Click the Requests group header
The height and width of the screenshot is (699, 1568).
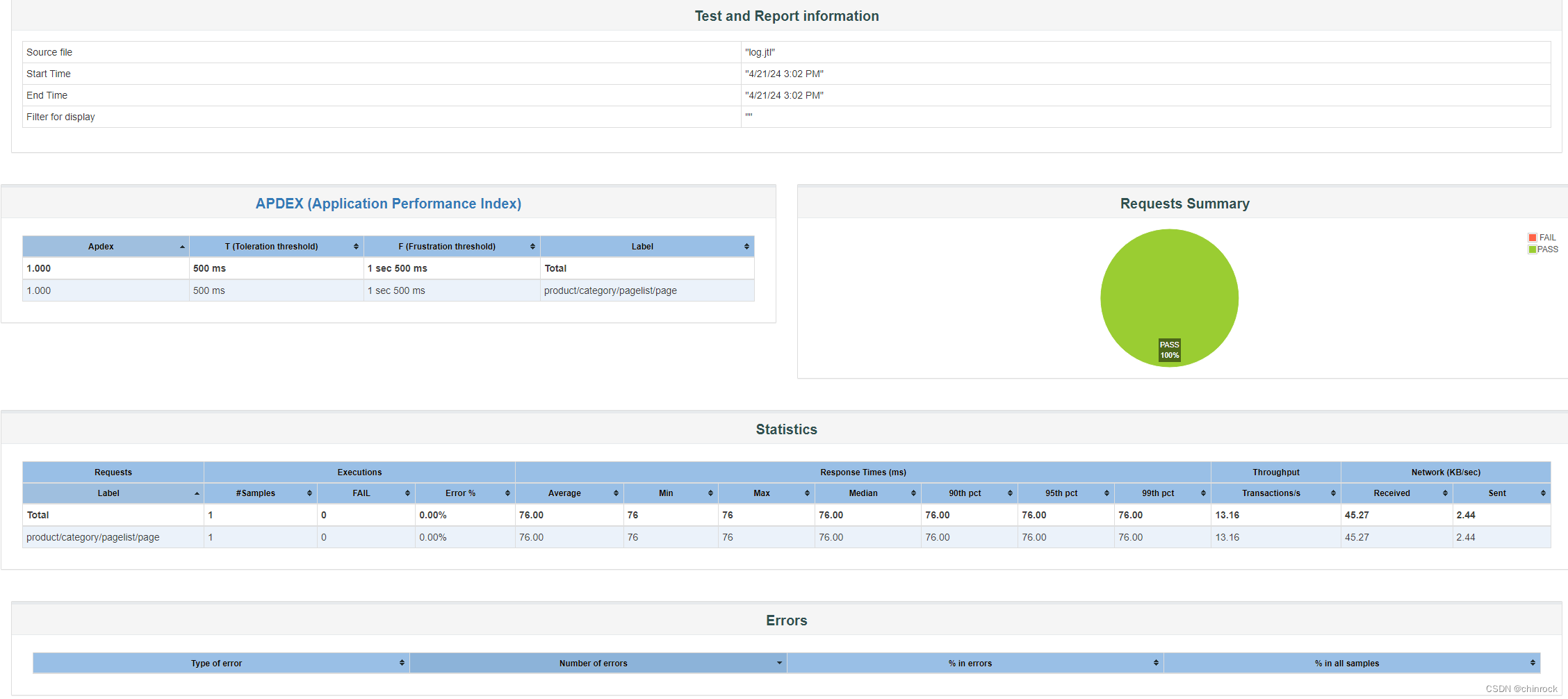tap(113, 472)
